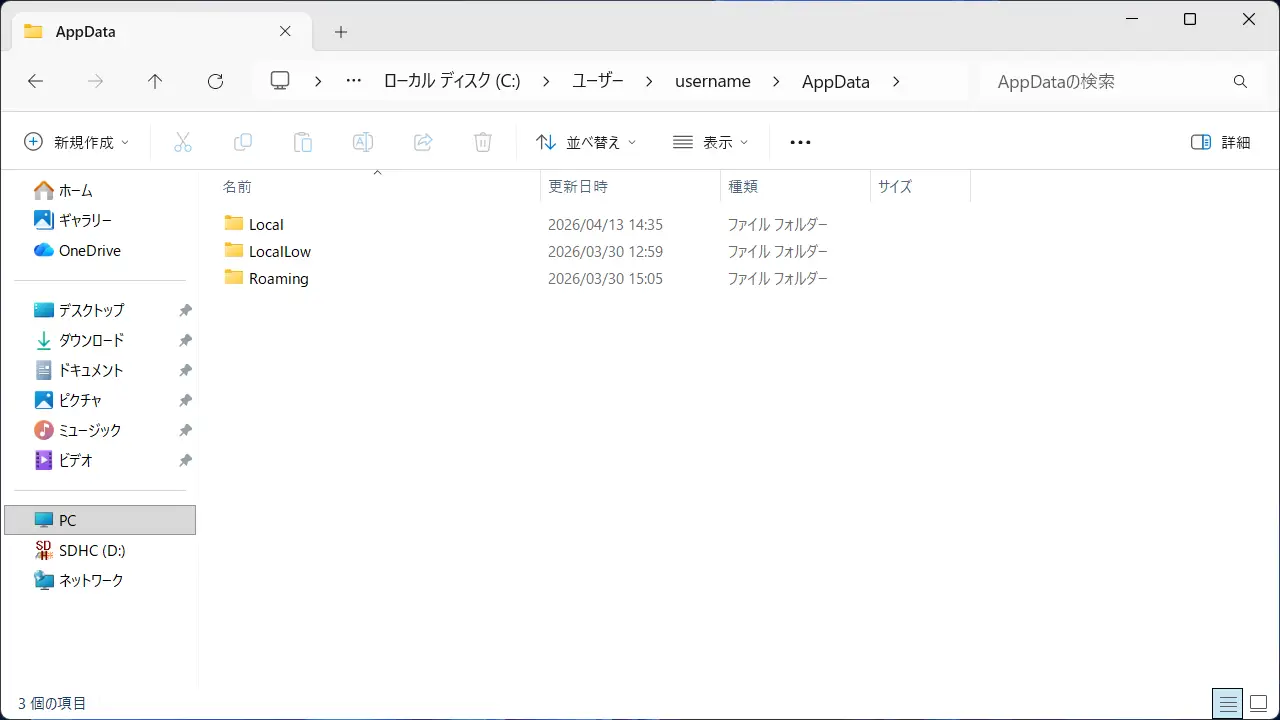Click the LocalLow folder icon
The height and width of the screenshot is (720, 1280).
(234, 250)
